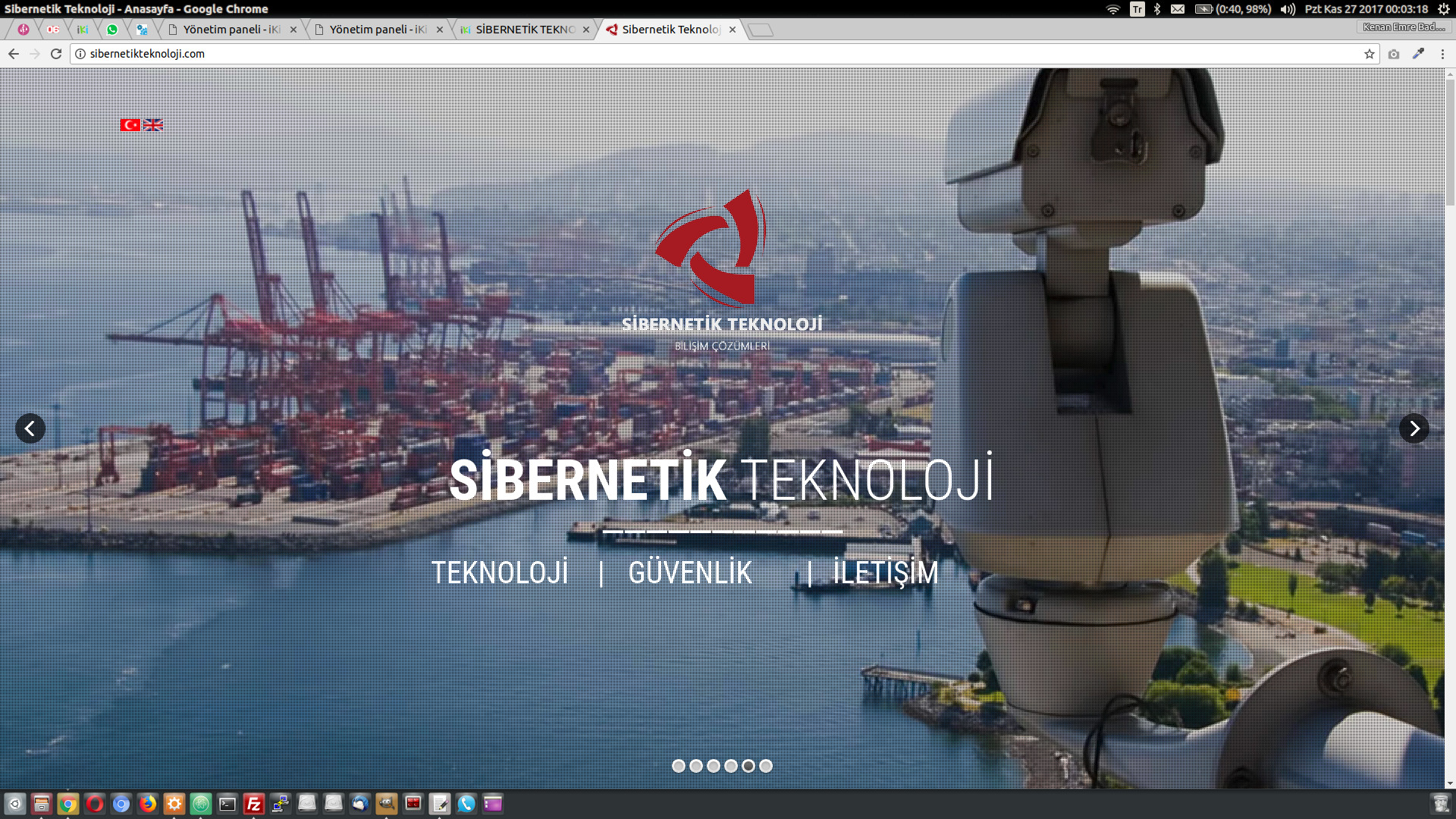Launch Firefox from the dock
The image size is (1456, 819).
click(x=148, y=804)
